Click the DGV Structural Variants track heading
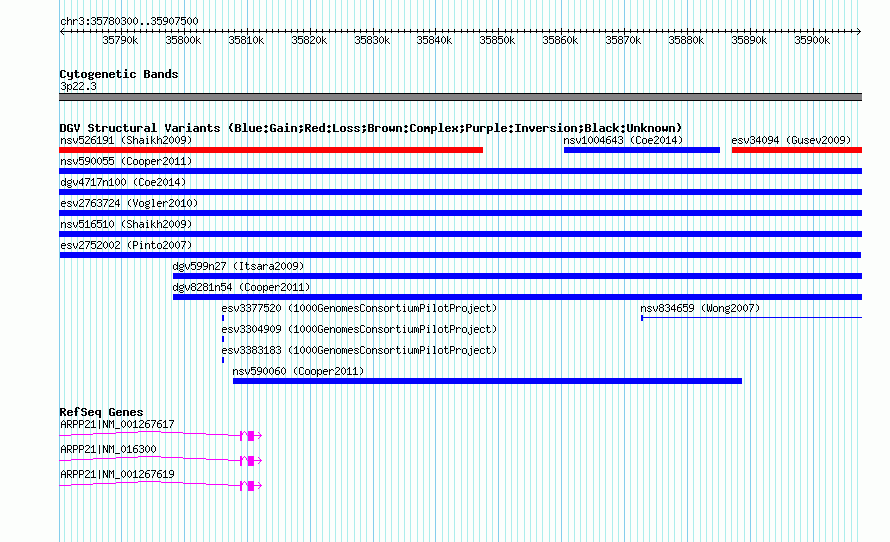Screen dimensions: 890x542 click(371, 128)
